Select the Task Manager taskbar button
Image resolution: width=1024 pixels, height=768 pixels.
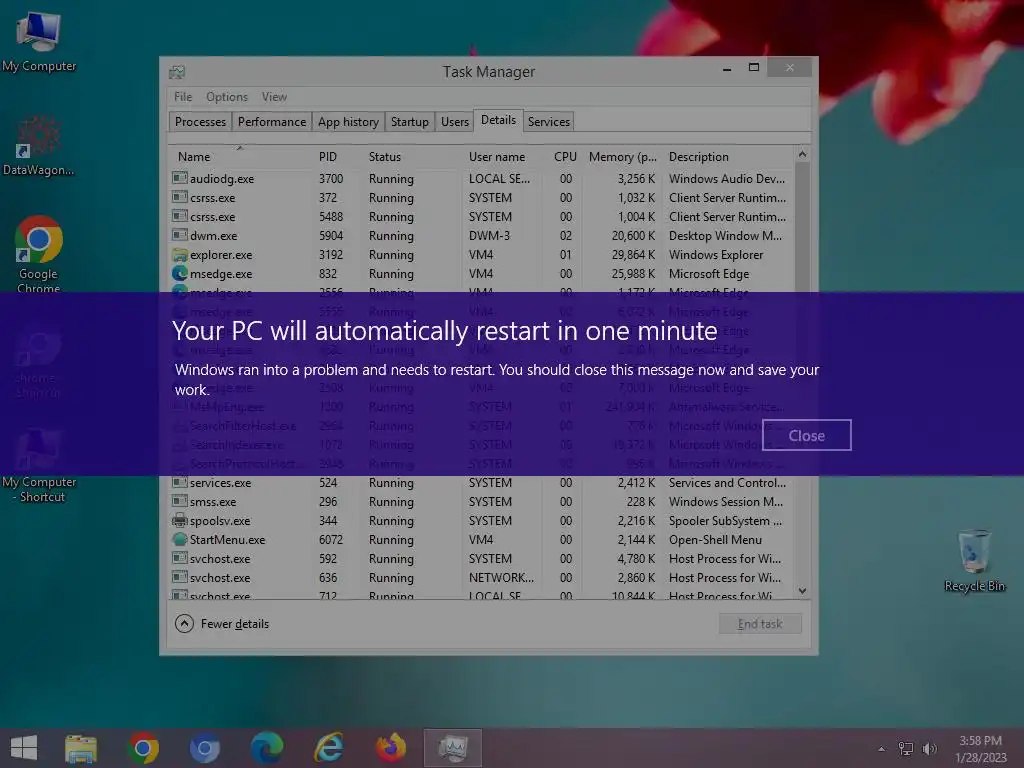click(453, 748)
